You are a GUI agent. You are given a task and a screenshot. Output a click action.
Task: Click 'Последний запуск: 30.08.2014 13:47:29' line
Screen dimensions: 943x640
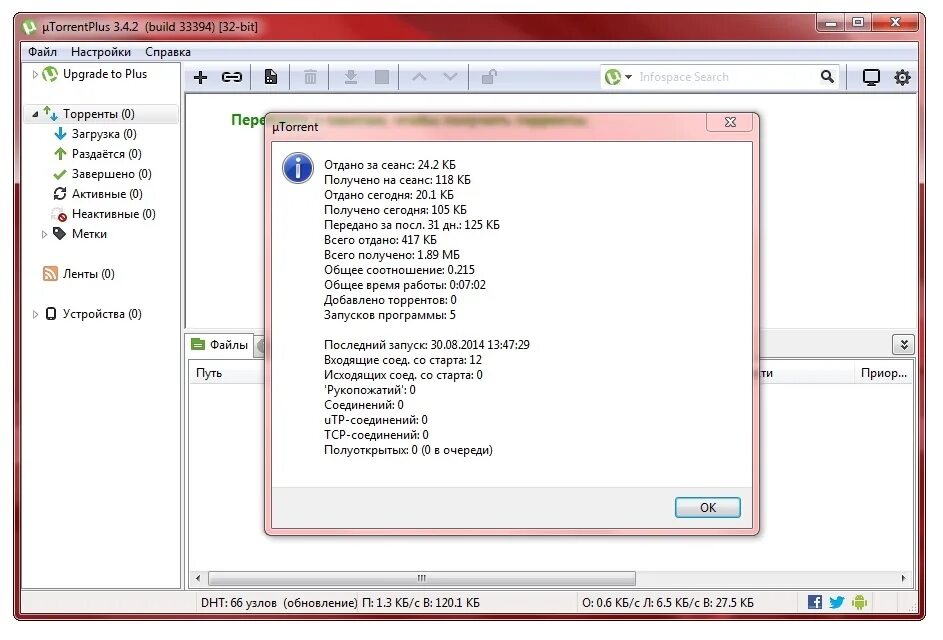426,345
